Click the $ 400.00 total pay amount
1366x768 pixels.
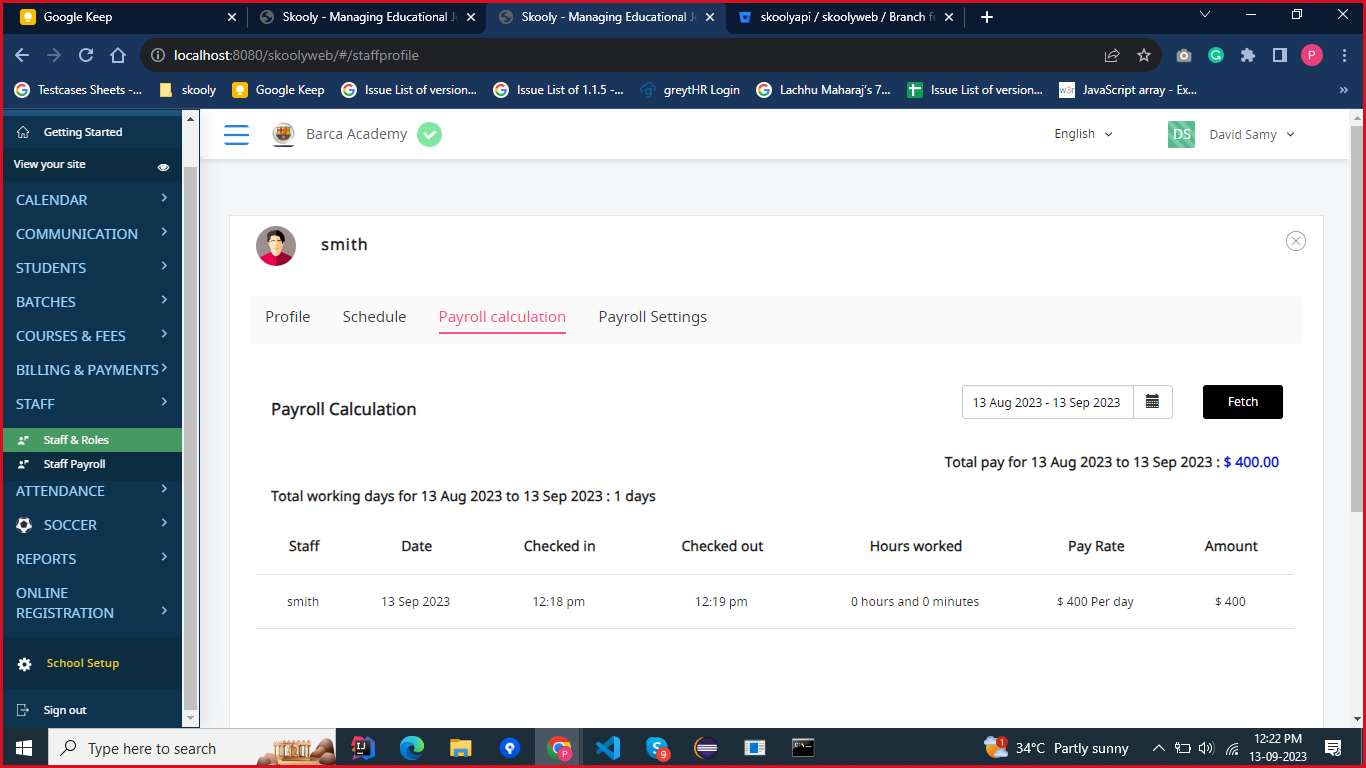[x=1251, y=462]
